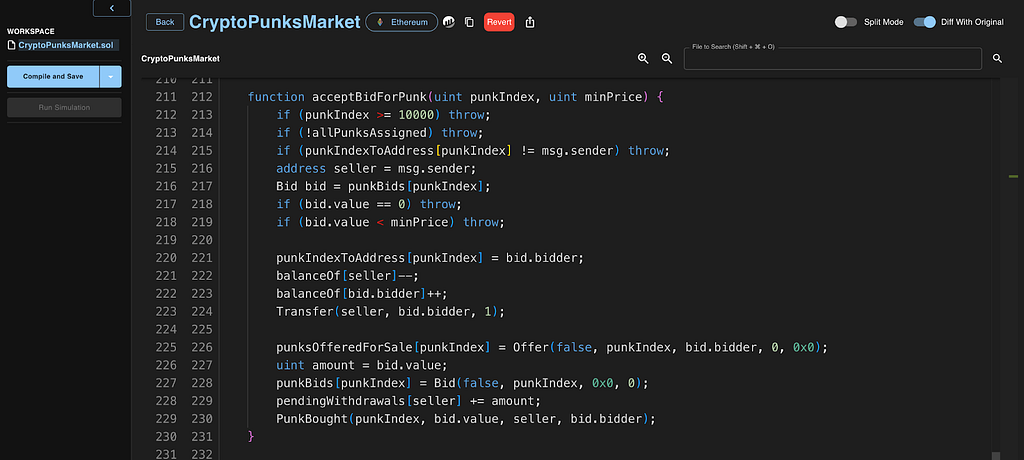Screen dimensions: 1024x460
Task: Click 'uint amount = bid.value;' line
Action: click(362, 365)
